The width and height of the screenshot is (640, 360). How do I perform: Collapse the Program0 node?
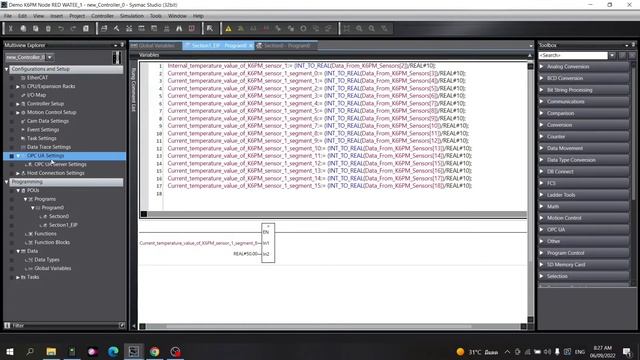tap(33, 208)
